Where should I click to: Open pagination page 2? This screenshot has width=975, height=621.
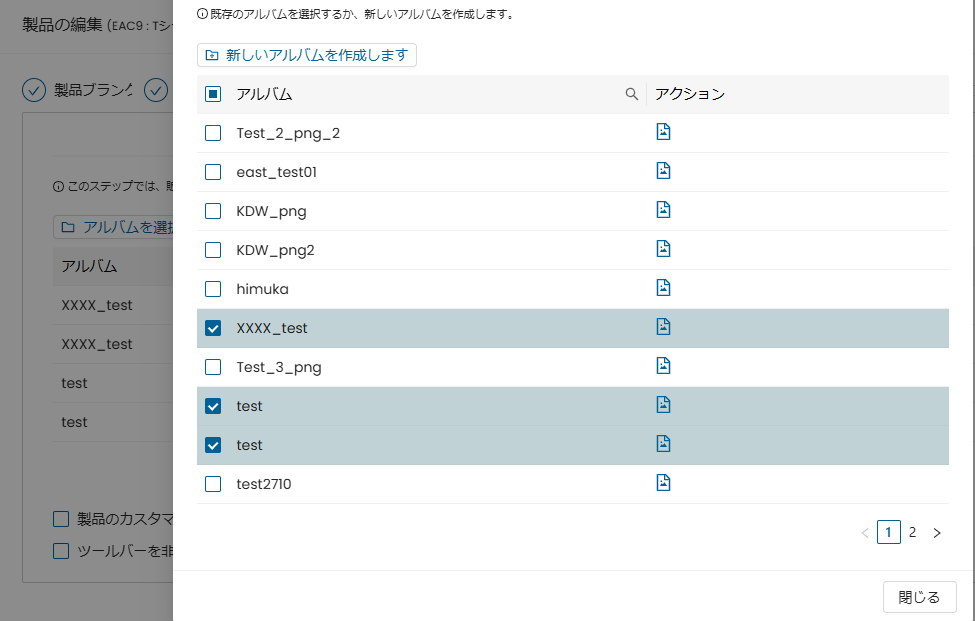pyautogui.click(x=912, y=532)
